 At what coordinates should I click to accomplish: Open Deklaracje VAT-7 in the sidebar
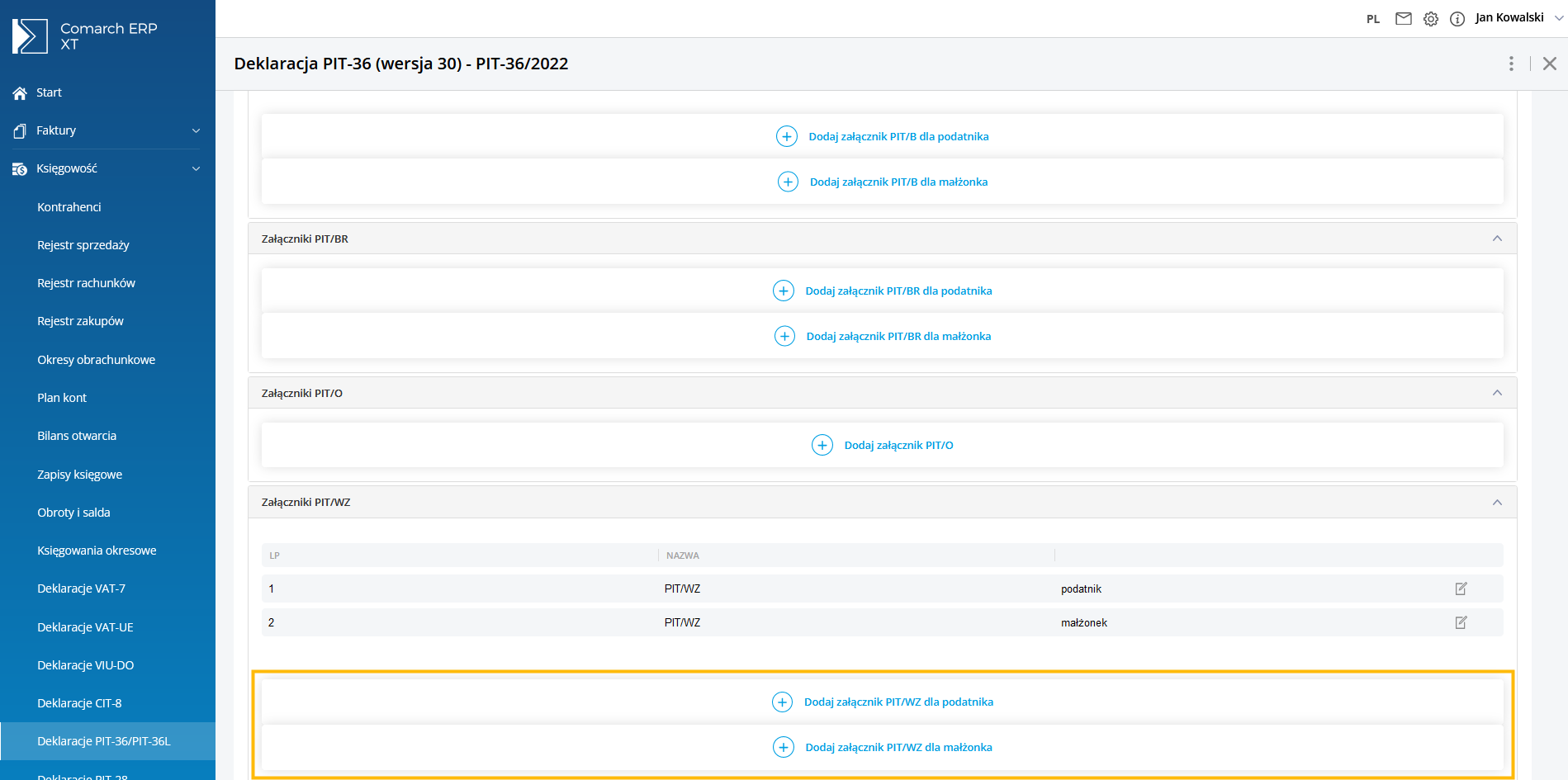pyautogui.click(x=81, y=589)
